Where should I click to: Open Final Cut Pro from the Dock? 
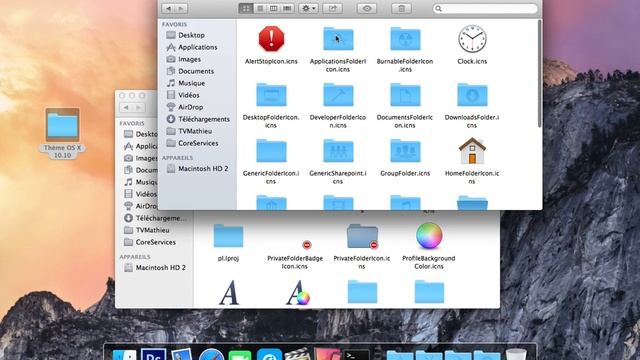(x=298, y=354)
